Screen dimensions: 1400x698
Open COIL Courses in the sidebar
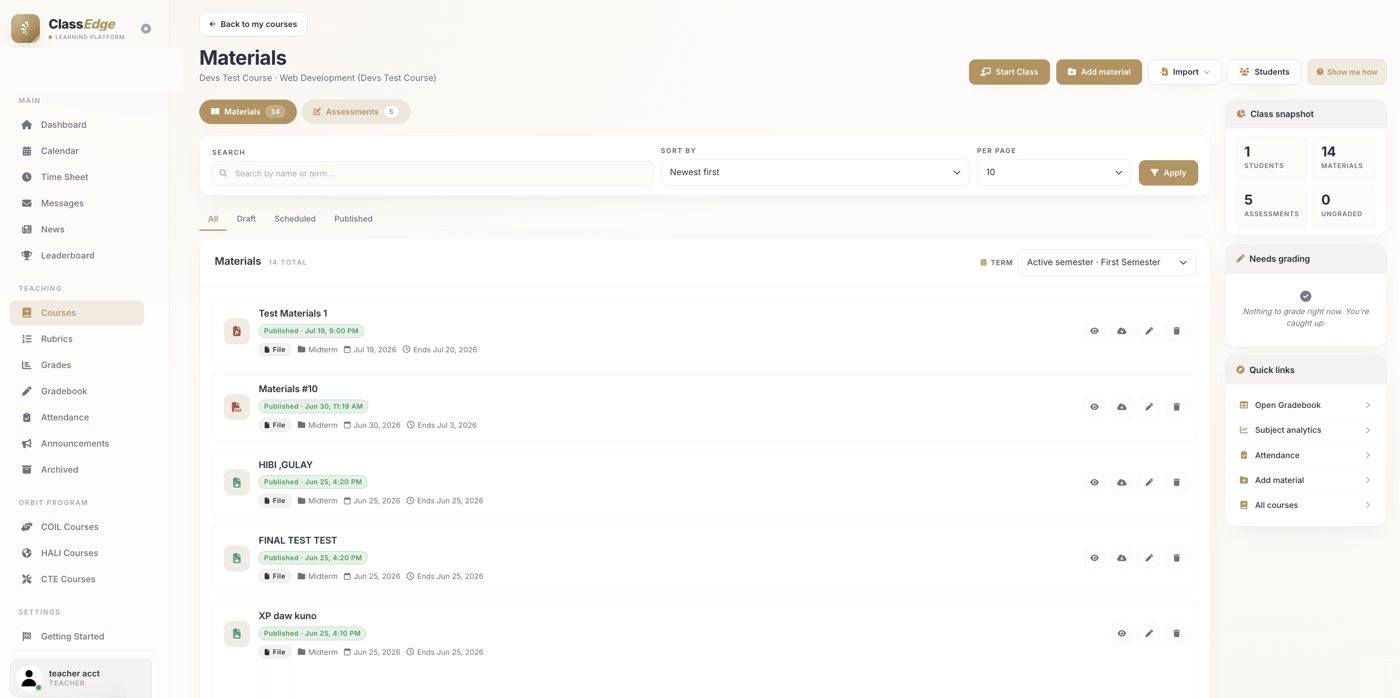(77, 527)
